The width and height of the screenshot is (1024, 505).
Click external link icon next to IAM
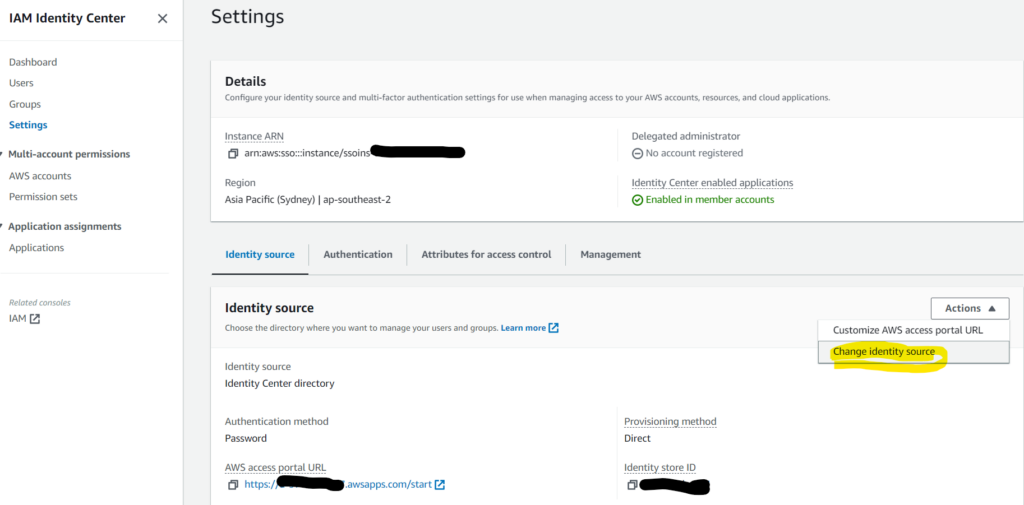click(35, 319)
